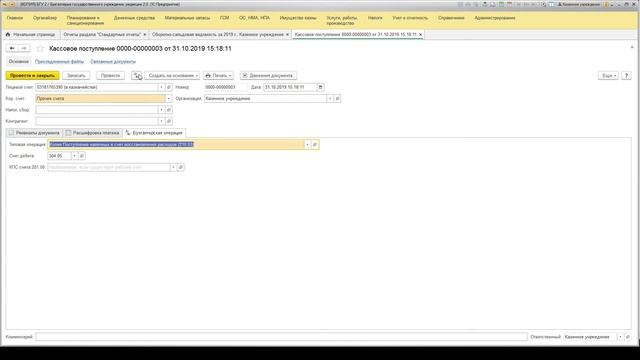This screenshot has height=360, width=640.
Task: Add document to favorites with star
Action: click(40, 49)
